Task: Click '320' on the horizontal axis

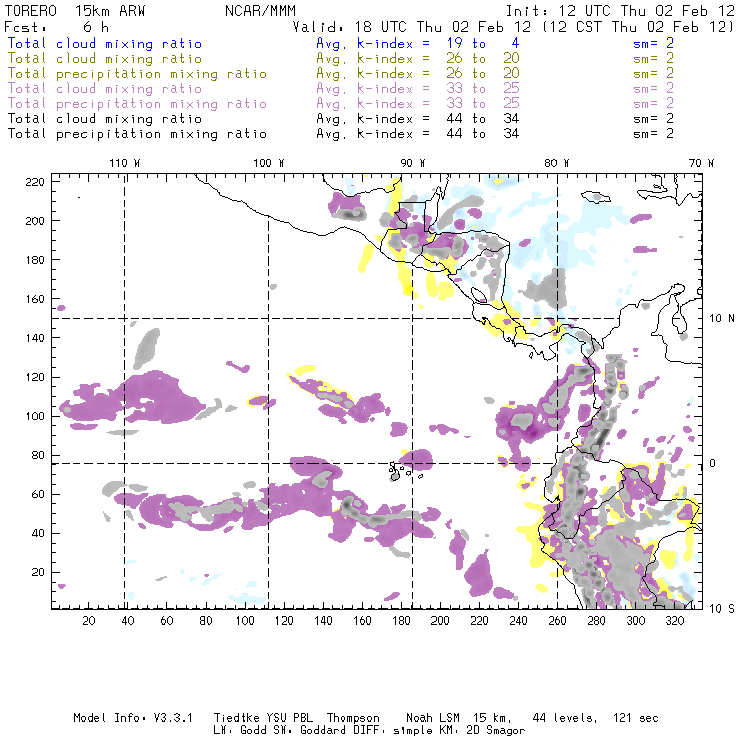Action: click(x=674, y=621)
